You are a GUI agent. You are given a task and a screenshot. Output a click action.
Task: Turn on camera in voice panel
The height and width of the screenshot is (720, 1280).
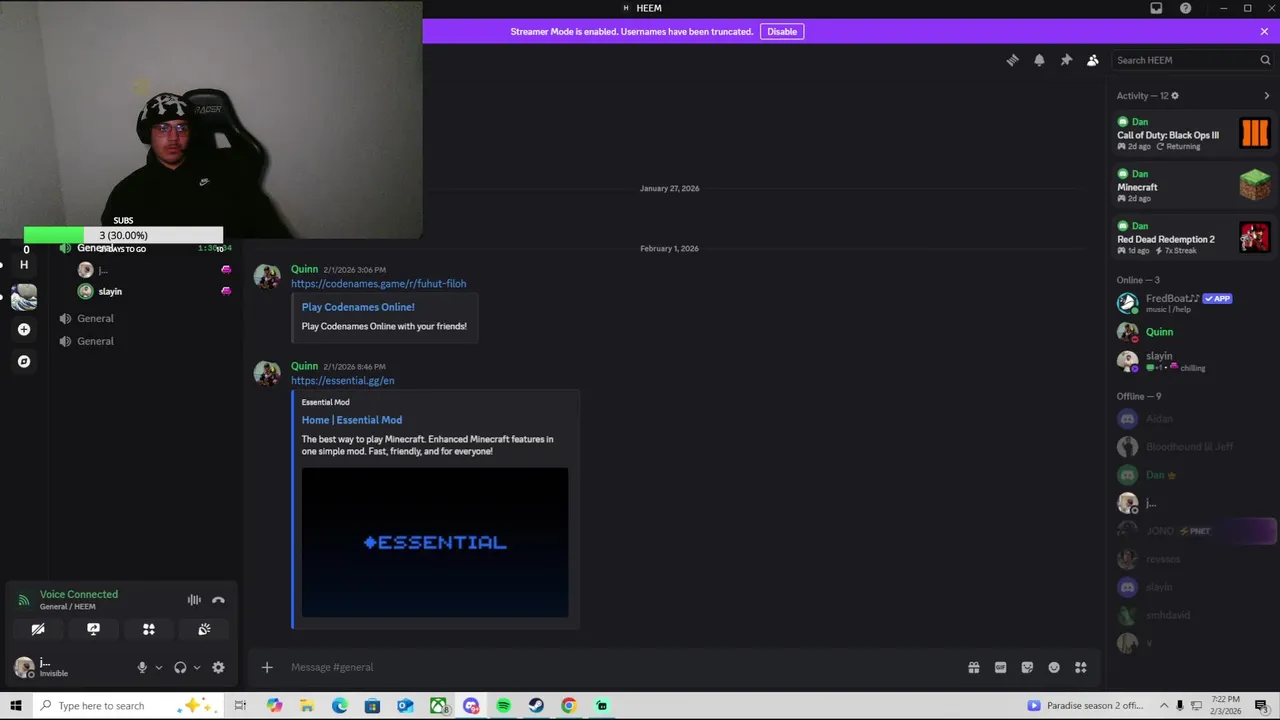tap(38, 629)
